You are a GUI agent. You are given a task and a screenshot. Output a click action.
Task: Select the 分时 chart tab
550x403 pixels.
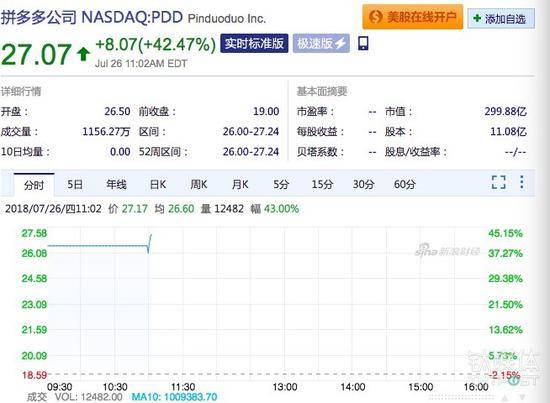[34, 184]
